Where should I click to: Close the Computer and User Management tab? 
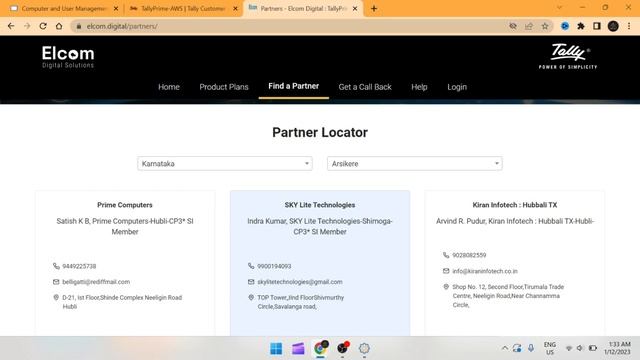(116, 8)
